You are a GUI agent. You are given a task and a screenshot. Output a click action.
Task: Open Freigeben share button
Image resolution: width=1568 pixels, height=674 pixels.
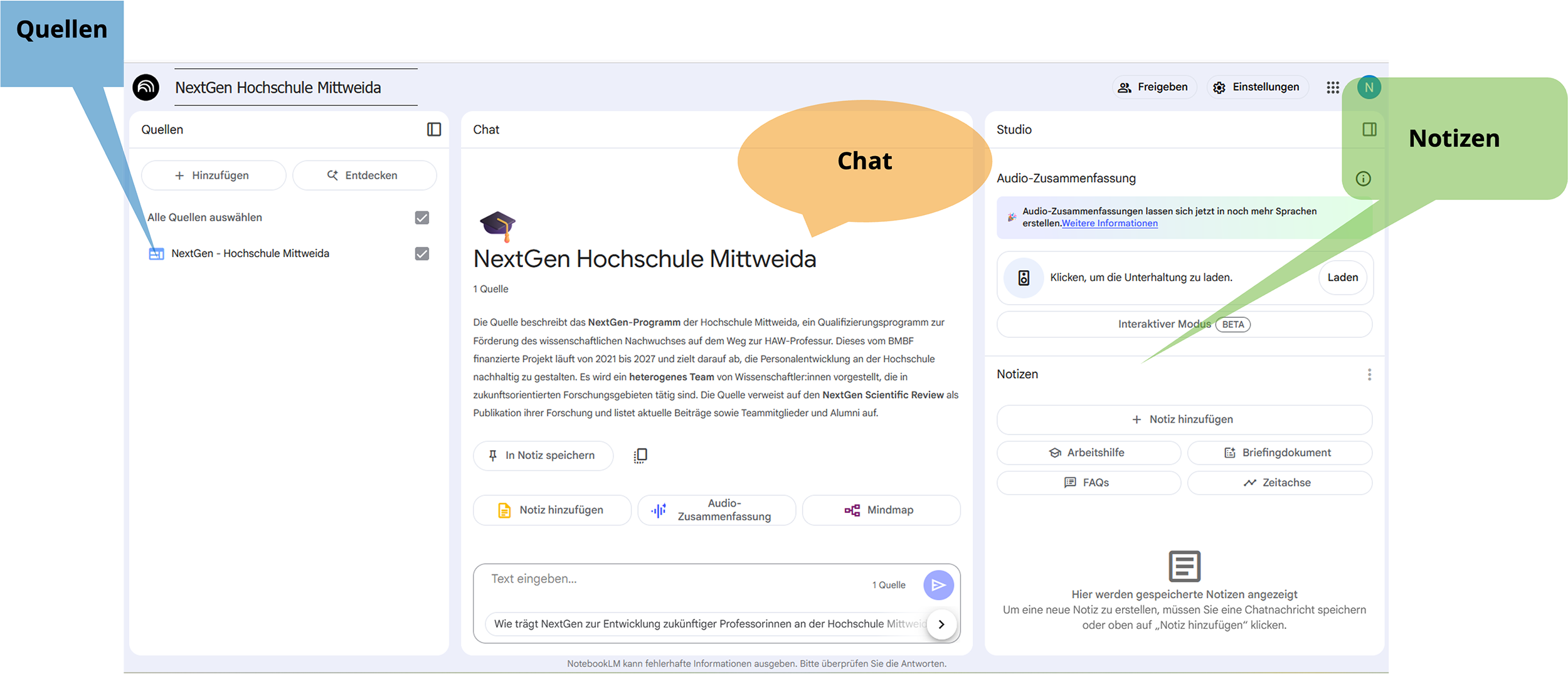point(1155,87)
